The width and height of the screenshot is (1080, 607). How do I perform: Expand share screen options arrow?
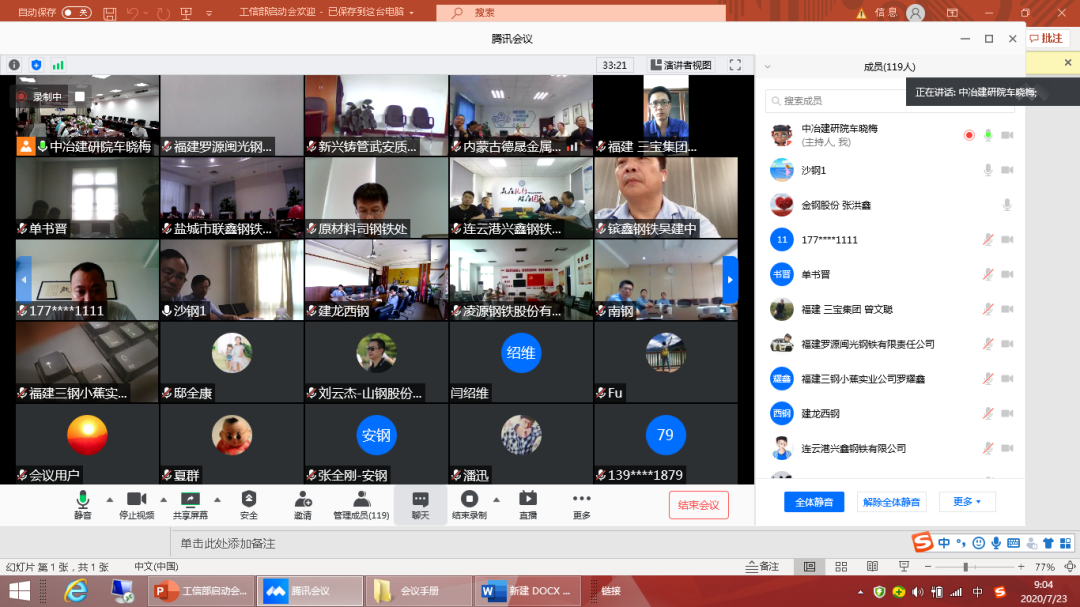pos(217,500)
